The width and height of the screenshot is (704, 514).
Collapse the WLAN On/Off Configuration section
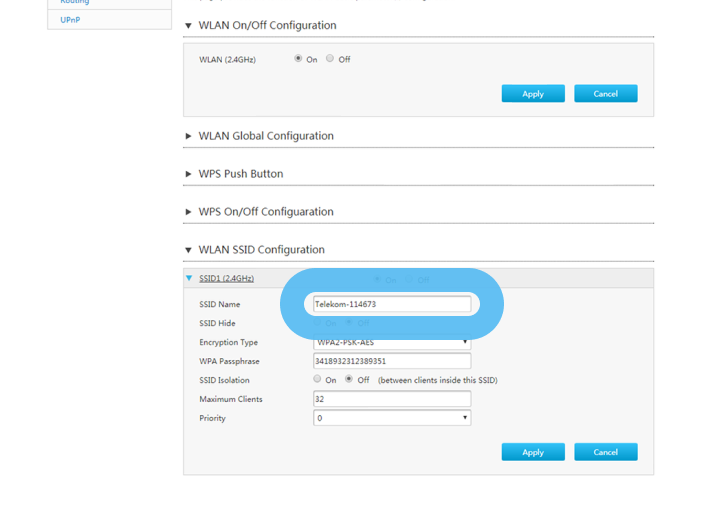pyautogui.click(x=189, y=25)
